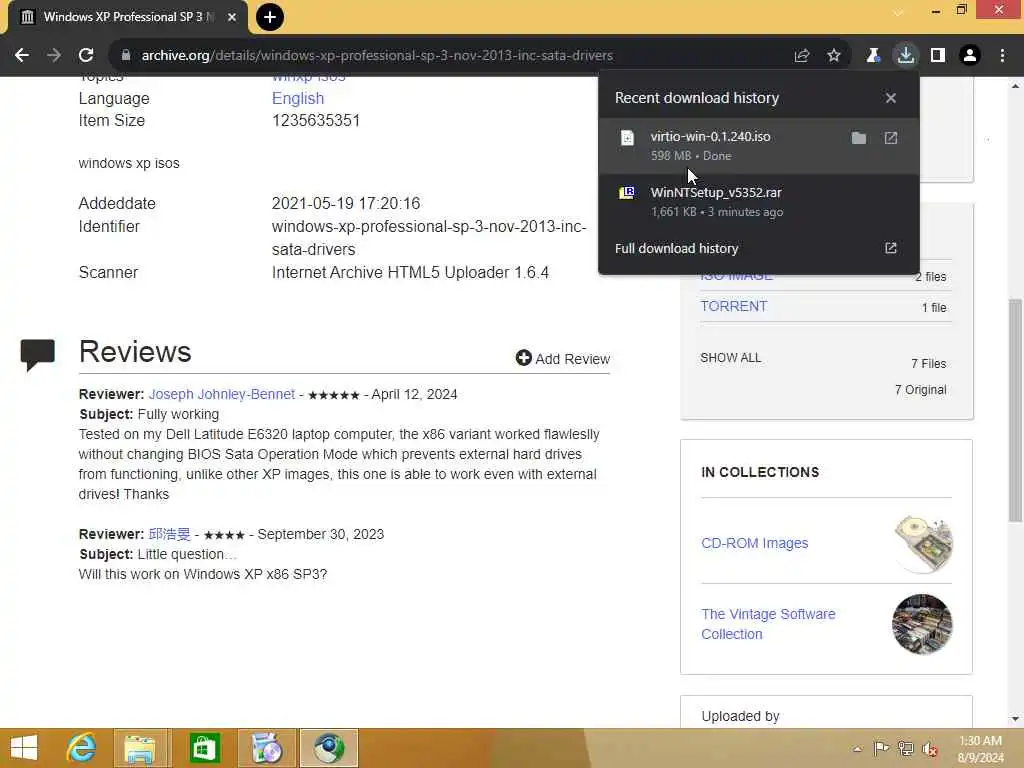The width and height of the screenshot is (1024, 768).
Task: Select the identifier text windows-xp-professional-sp-3-nov-2013-inc-
Action: pyautogui.click(x=429, y=227)
